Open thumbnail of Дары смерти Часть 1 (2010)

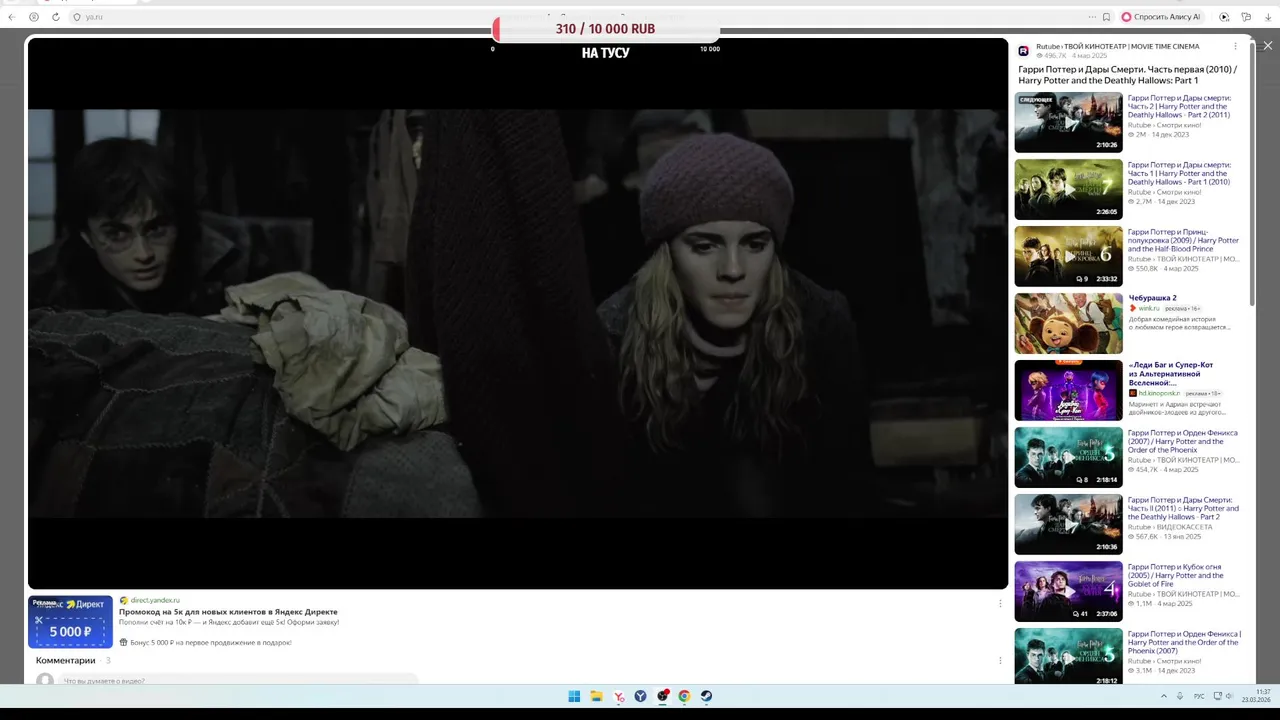(x=1068, y=189)
